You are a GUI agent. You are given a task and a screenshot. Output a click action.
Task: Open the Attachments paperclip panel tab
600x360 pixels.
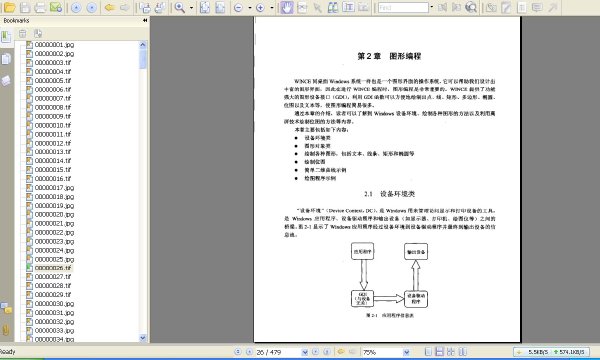[x=6, y=329]
